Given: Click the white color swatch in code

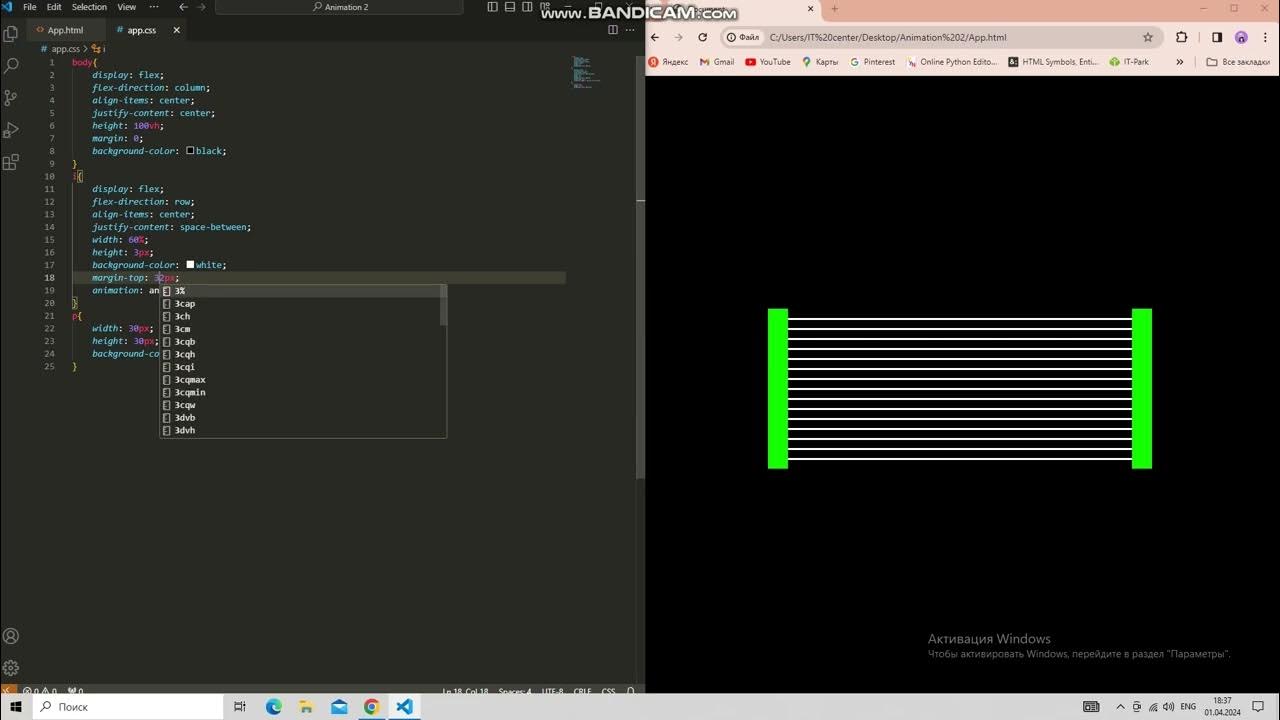Looking at the screenshot, I should coord(190,265).
